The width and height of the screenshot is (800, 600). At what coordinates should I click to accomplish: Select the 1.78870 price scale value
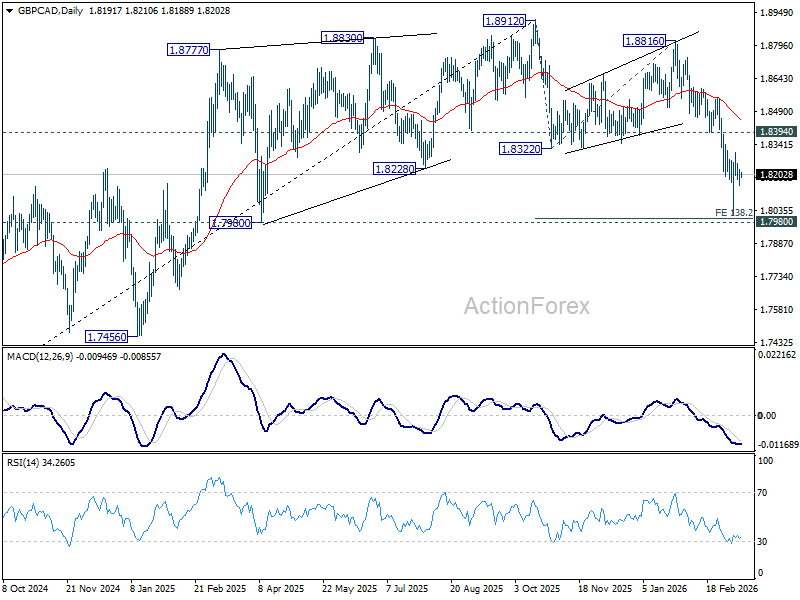tap(777, 244)
